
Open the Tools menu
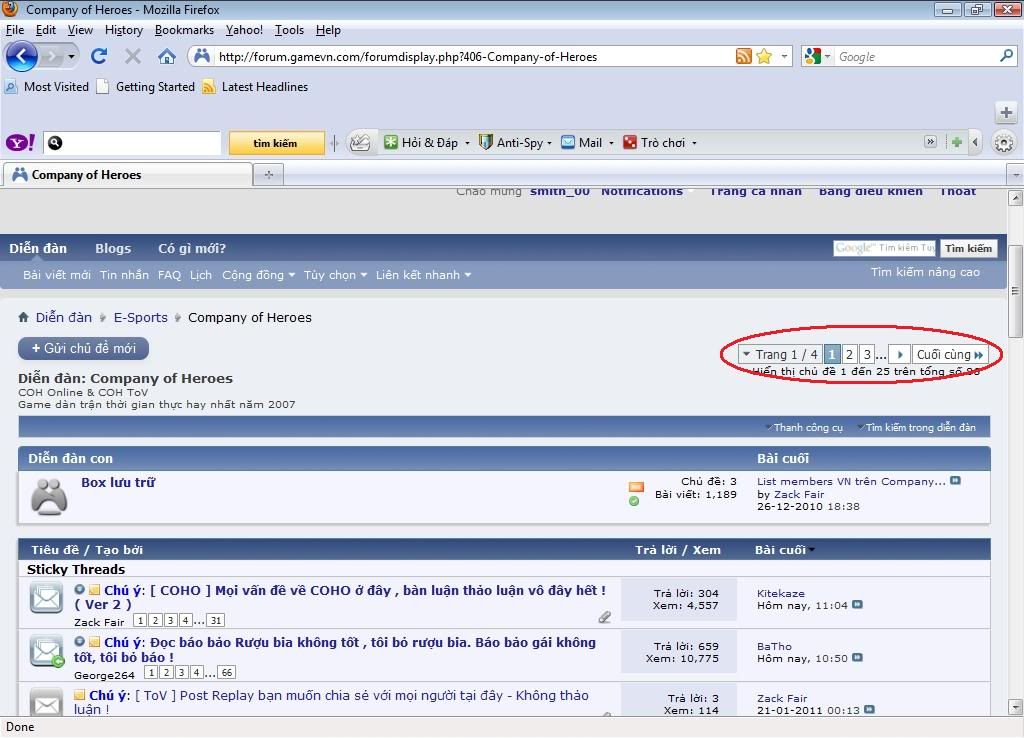[289, 30]
